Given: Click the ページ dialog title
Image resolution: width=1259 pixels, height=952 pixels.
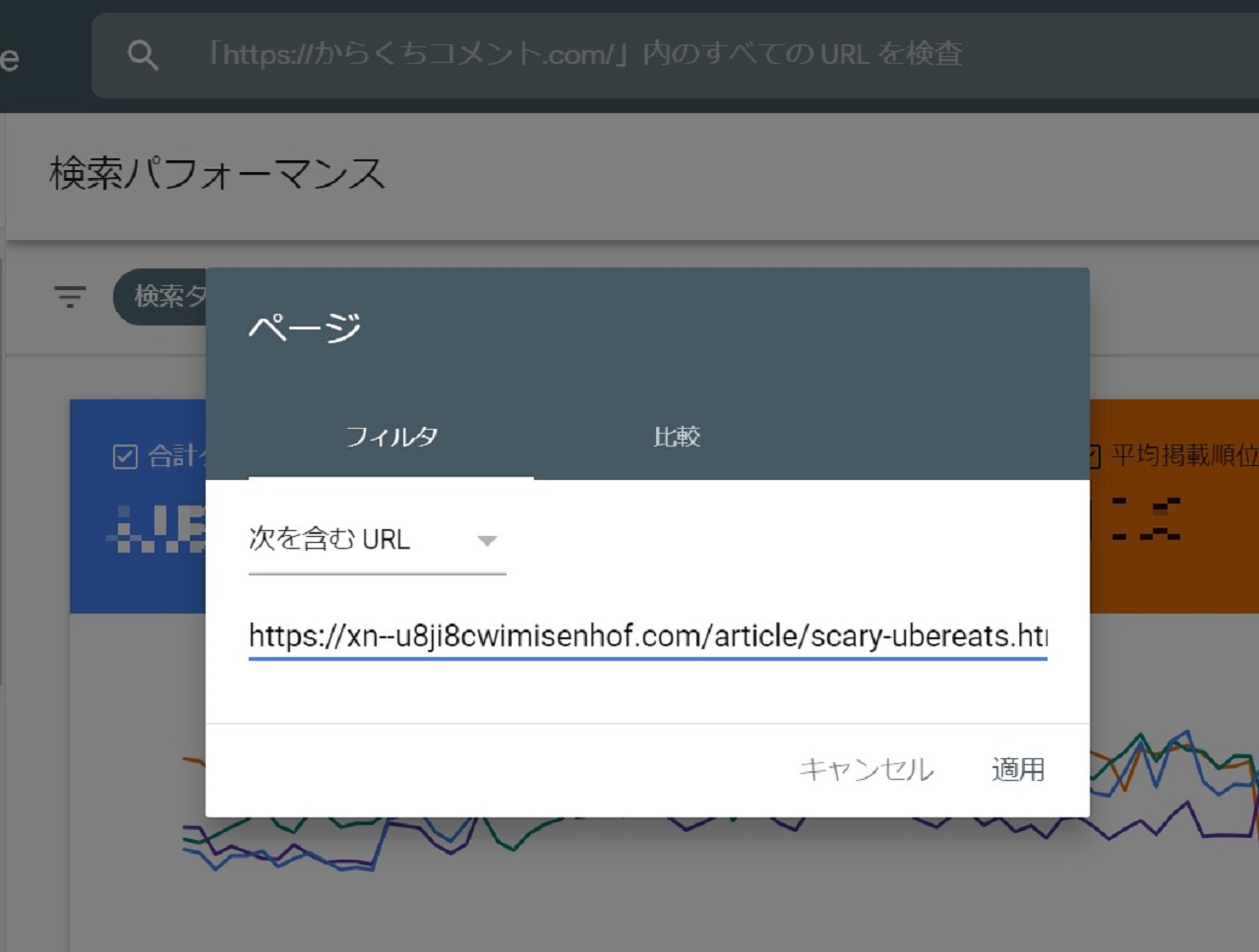Looking at the screenshot, I should (304, 327).
